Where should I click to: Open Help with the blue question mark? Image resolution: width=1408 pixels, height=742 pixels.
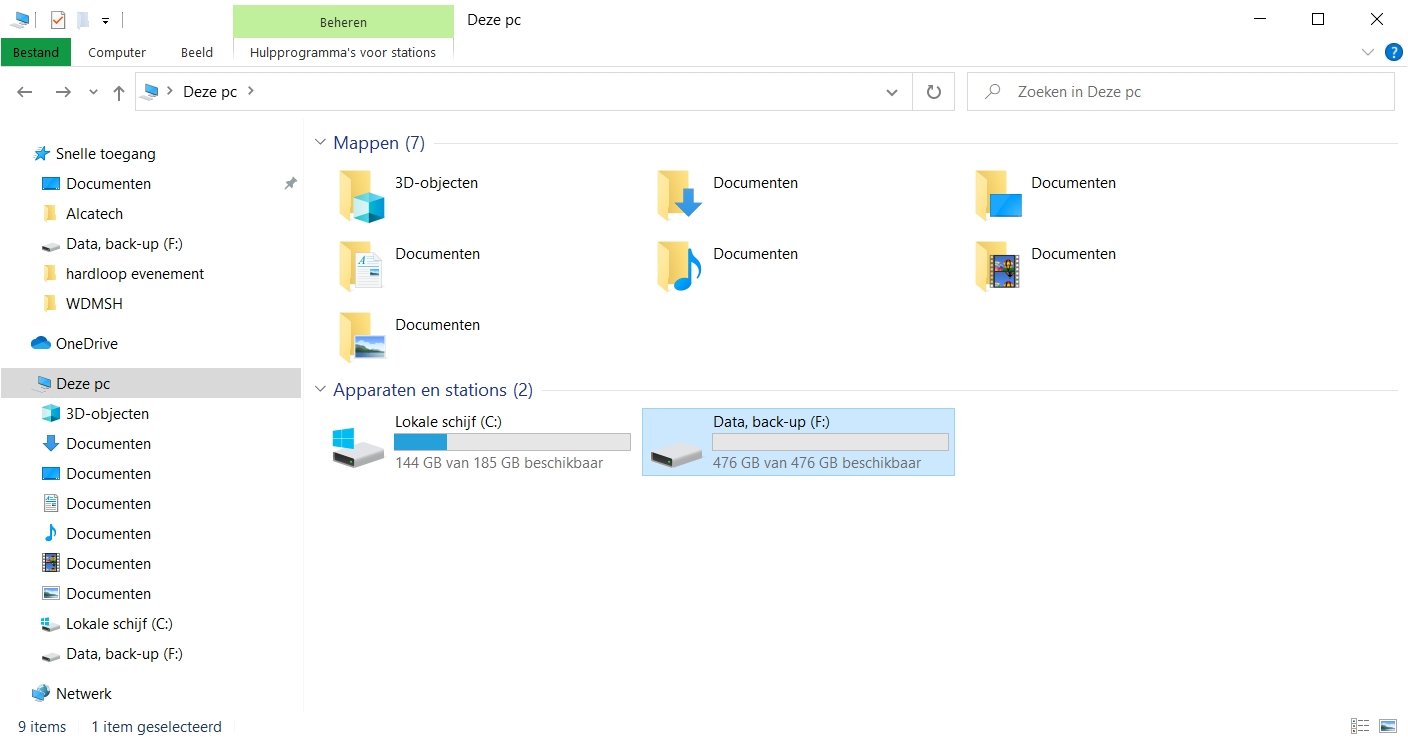(1393, 52)
